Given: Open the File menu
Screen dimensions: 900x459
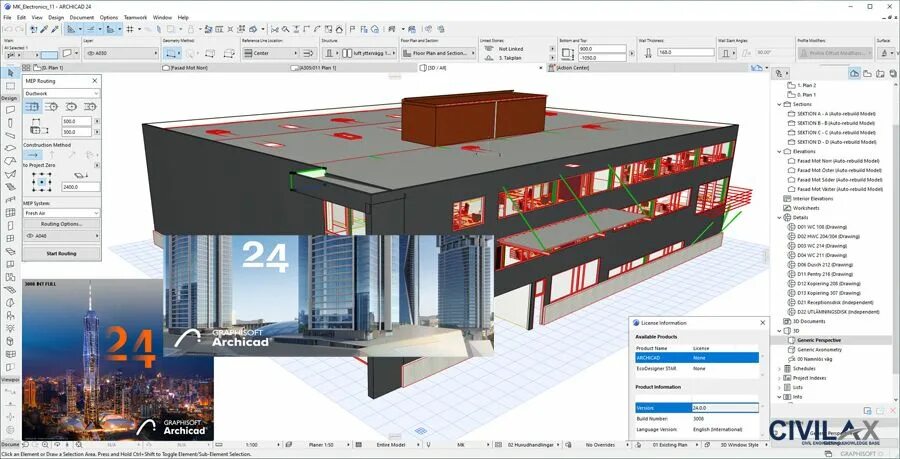Looking at the screenshot, I should 7,18.
